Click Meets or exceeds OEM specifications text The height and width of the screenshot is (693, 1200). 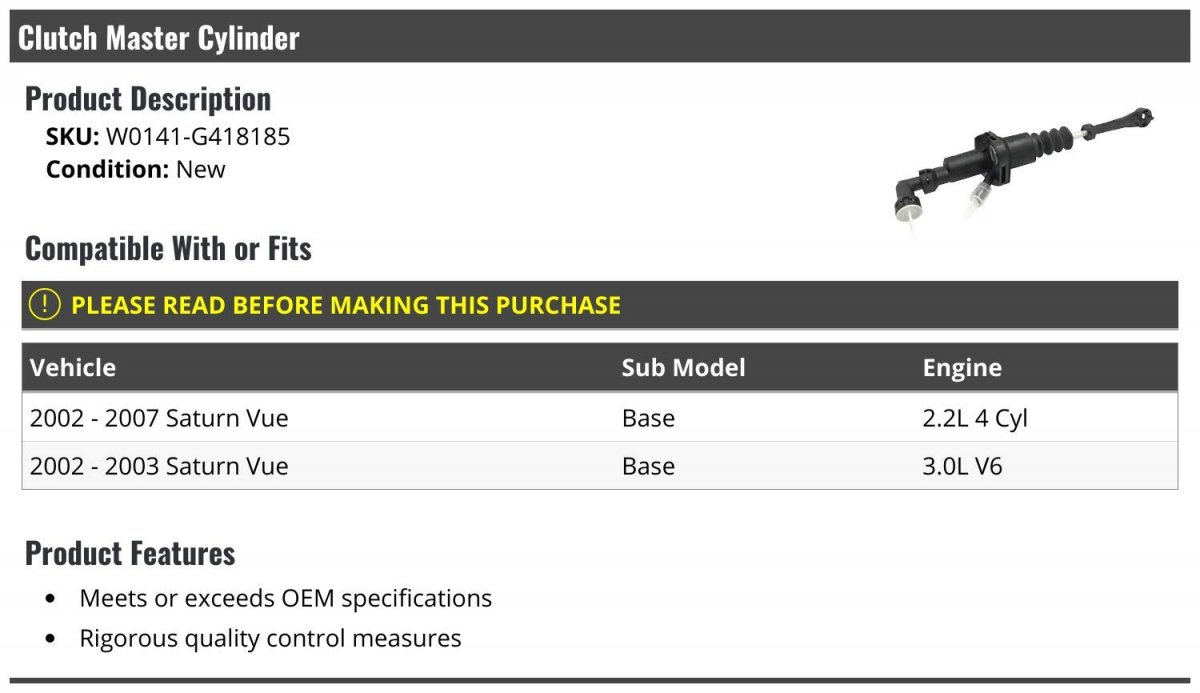[286, 598]
